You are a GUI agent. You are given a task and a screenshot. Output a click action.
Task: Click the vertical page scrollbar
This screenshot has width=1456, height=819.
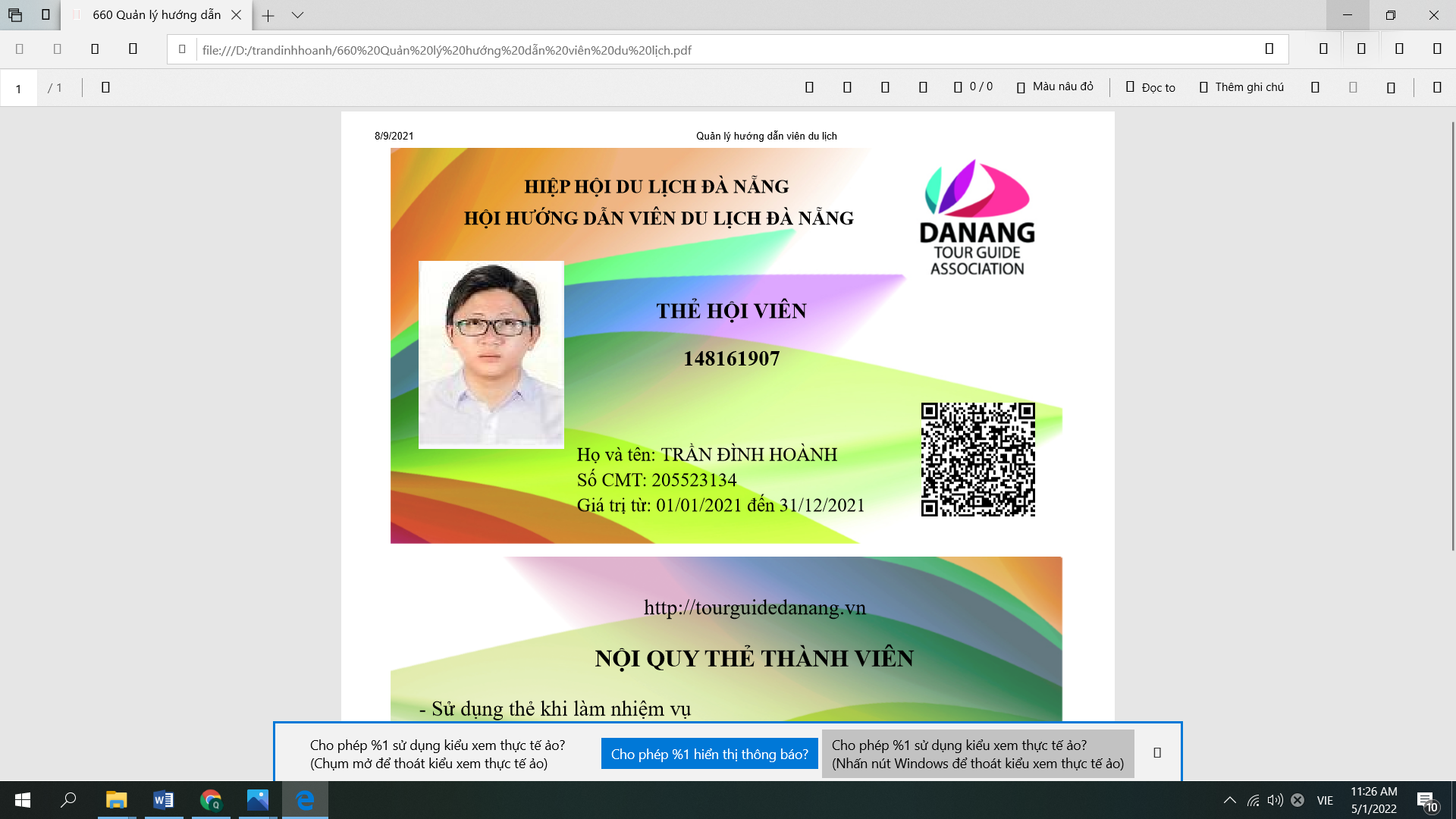click(1452, 336)
